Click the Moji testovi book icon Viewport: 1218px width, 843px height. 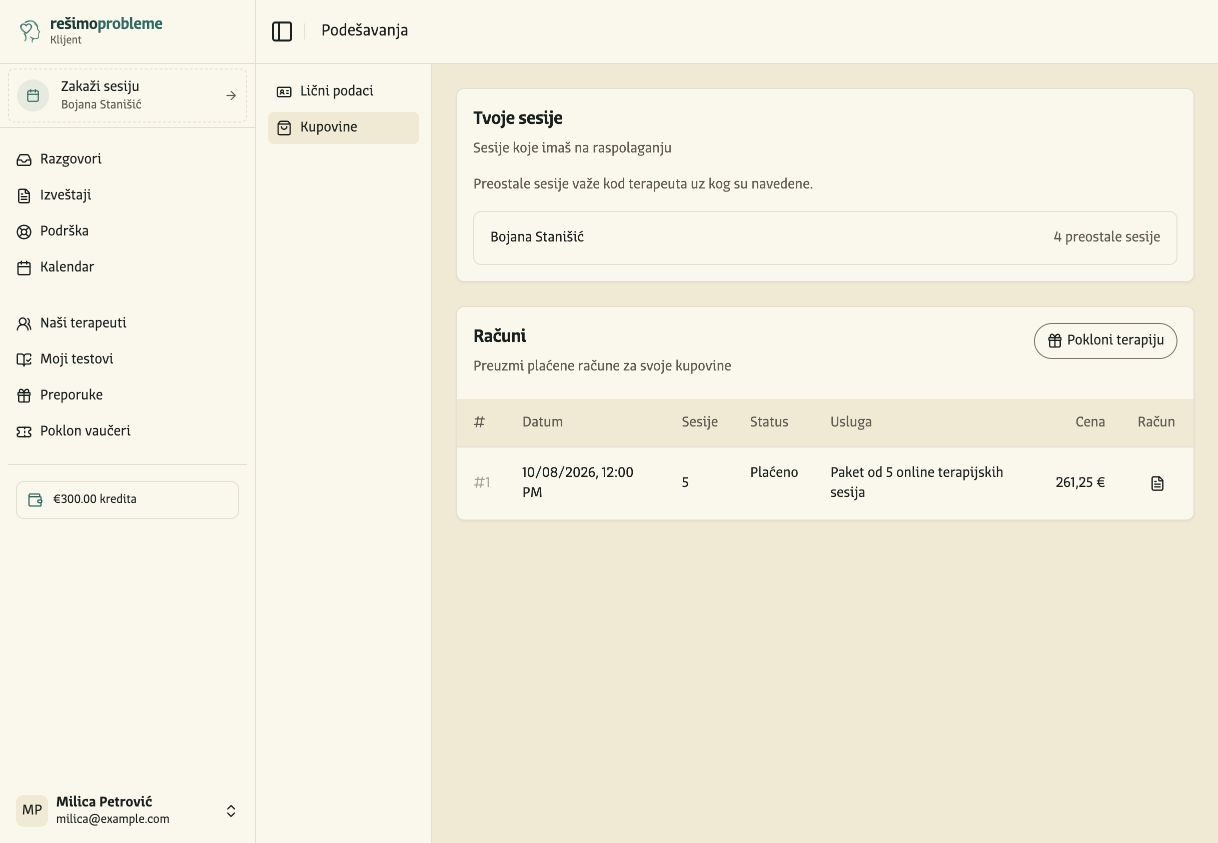24,359
